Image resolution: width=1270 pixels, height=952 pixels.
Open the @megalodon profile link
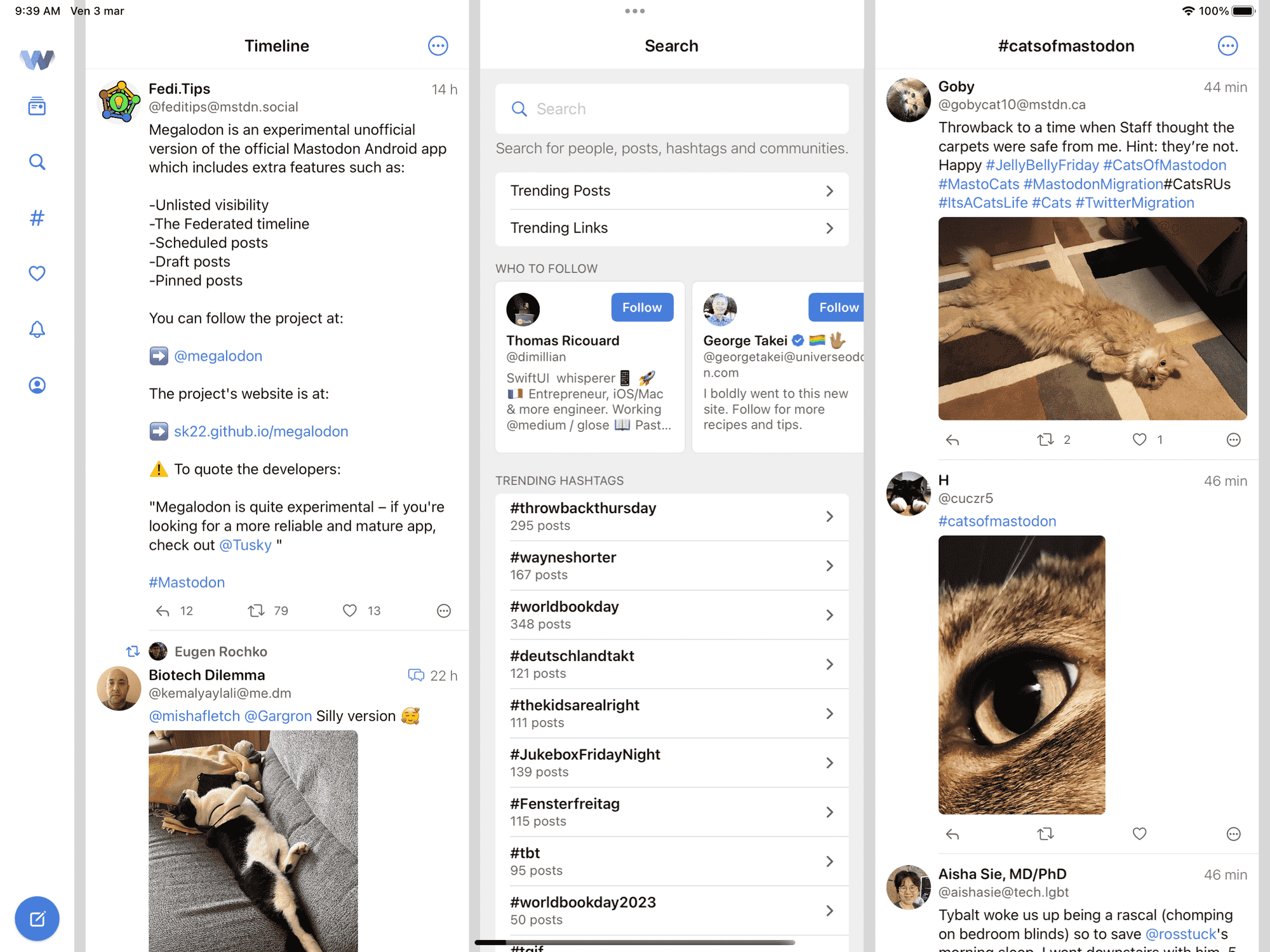218,355
